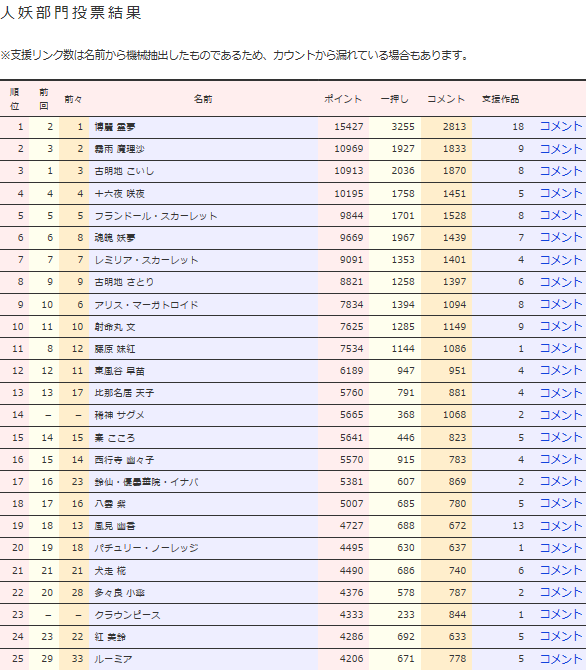Open コメント link for レミリア・スカーレット
This screenshot has width=586, height=670.
click(561, 259)
